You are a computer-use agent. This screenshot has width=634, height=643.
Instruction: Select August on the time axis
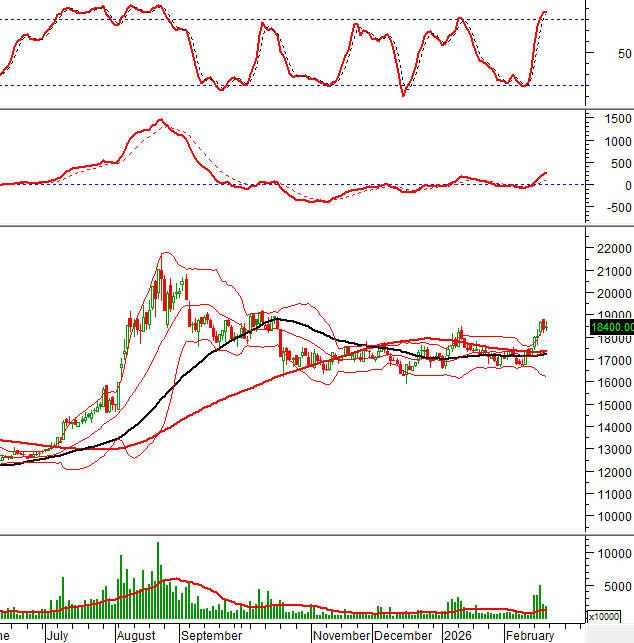[134, 635]
